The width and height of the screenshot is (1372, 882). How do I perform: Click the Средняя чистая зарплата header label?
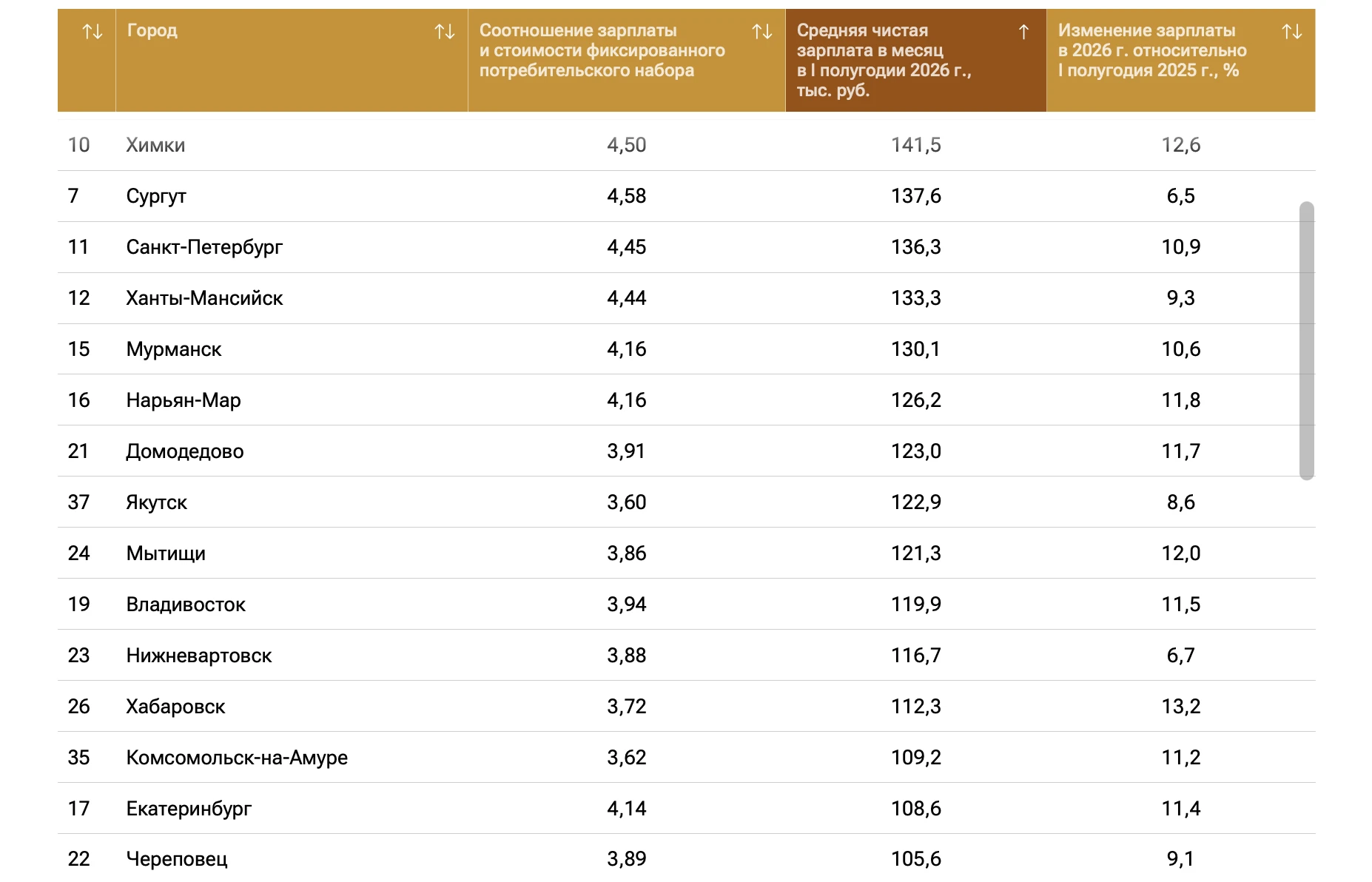pos(884,60)
